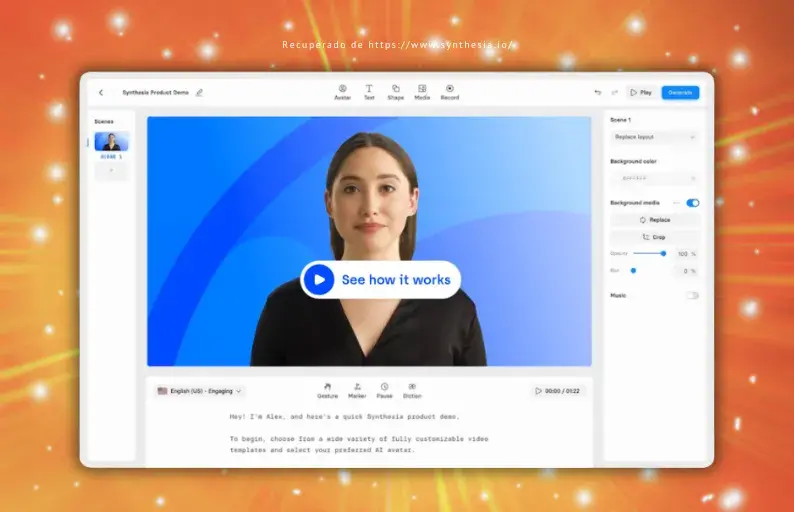Select the Scene 1 thumbnail

(111, 142)
